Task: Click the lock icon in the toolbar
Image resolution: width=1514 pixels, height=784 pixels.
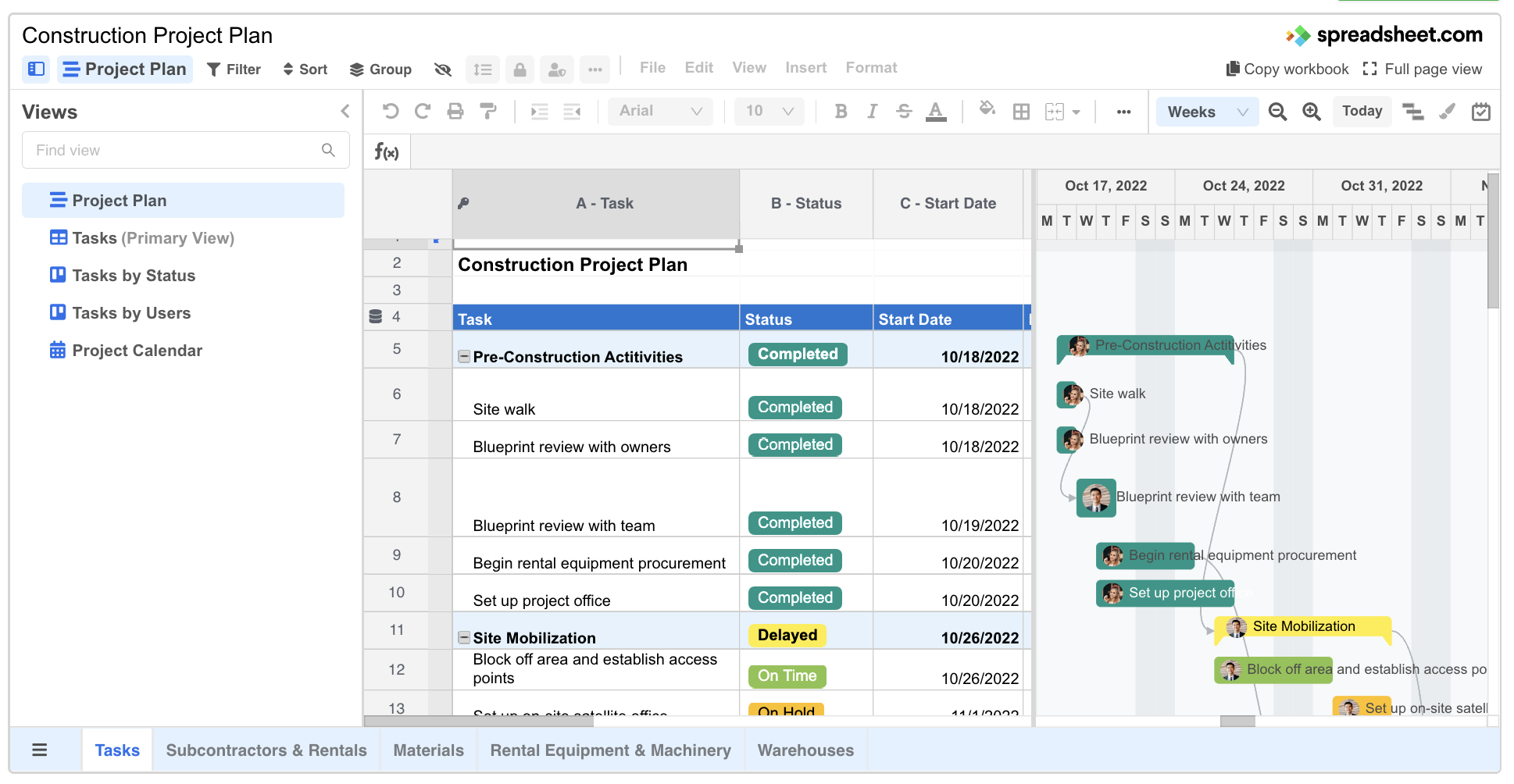Action: tap(520, 69)
